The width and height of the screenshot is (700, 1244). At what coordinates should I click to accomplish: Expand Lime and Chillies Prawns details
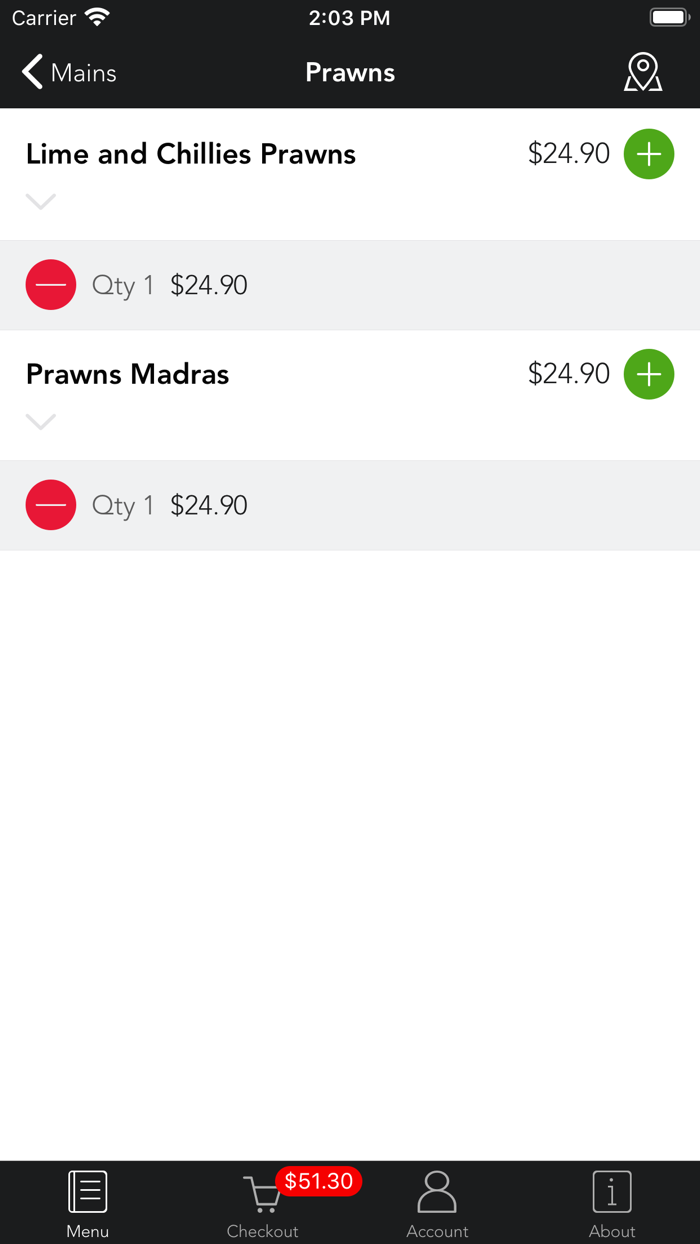(41, 202)
